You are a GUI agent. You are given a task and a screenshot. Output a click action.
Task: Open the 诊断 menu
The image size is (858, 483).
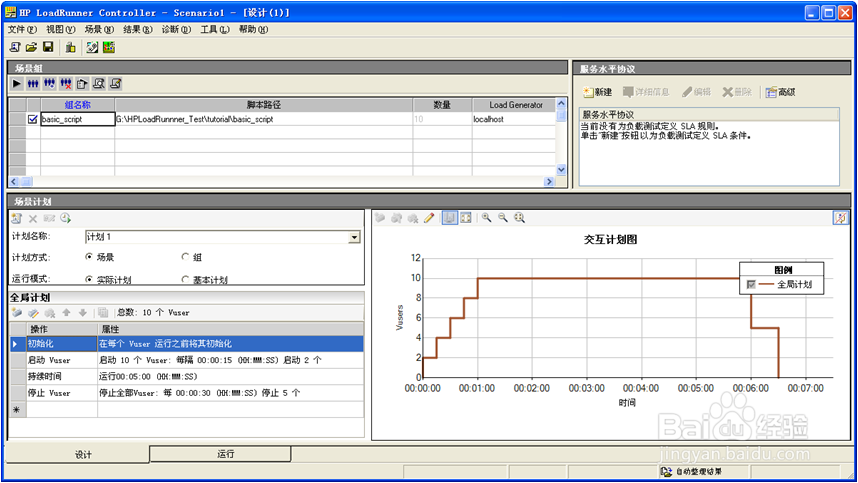pyautogui.click(x=176, y=30)
